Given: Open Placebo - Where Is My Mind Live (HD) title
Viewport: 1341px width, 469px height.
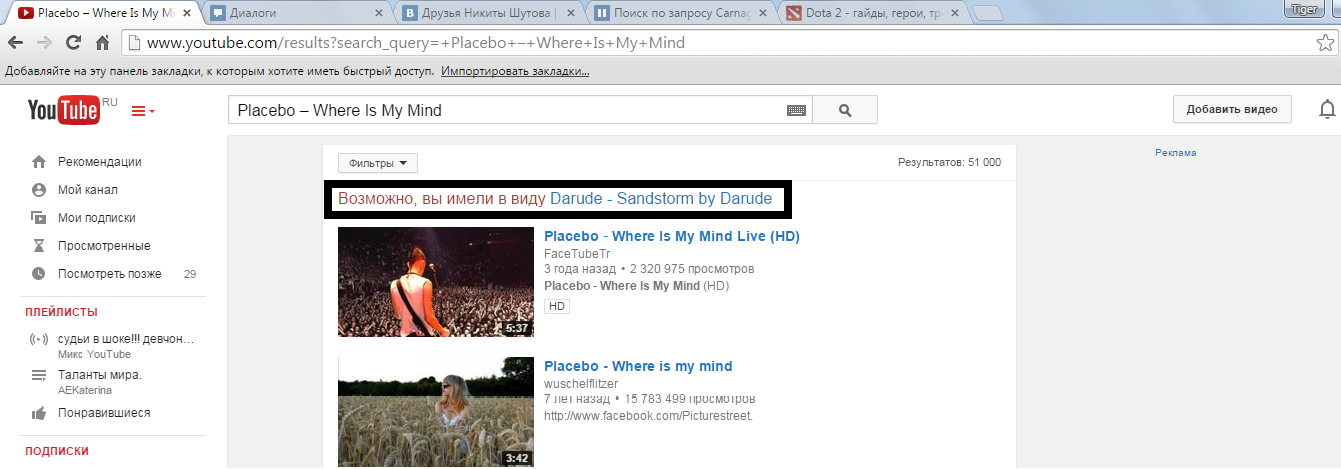Looking at the screenshot, I should click(x=671, y=237).
